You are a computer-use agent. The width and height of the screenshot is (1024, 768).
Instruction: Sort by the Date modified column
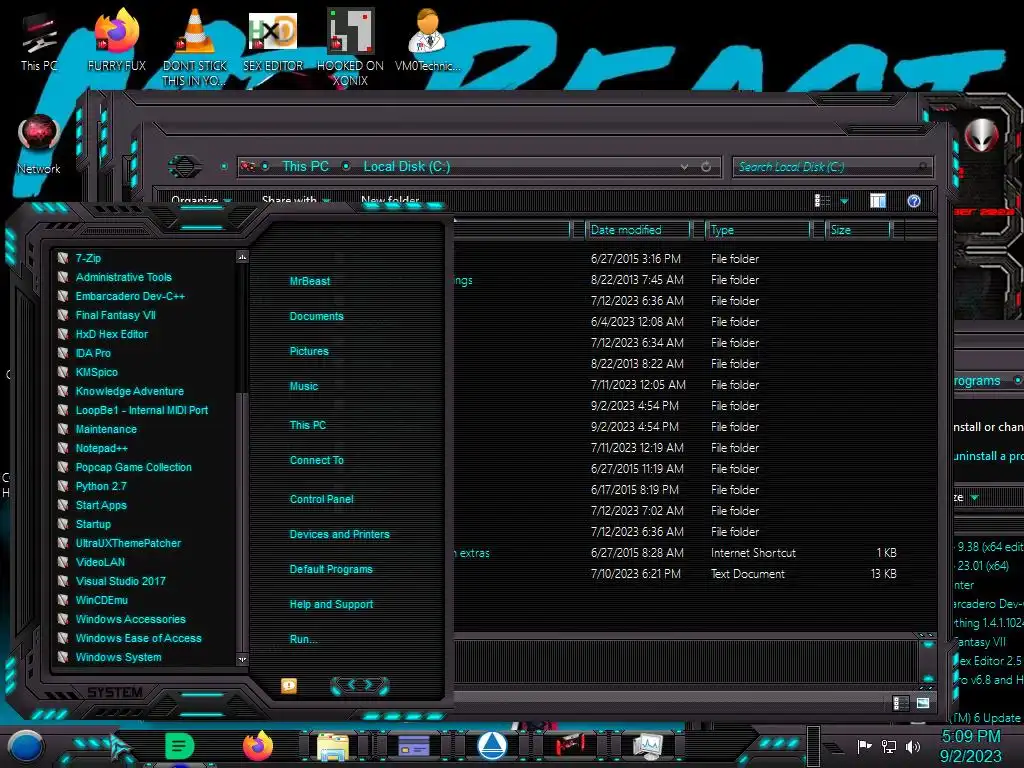pyautogui.click(x=637, y=230)
